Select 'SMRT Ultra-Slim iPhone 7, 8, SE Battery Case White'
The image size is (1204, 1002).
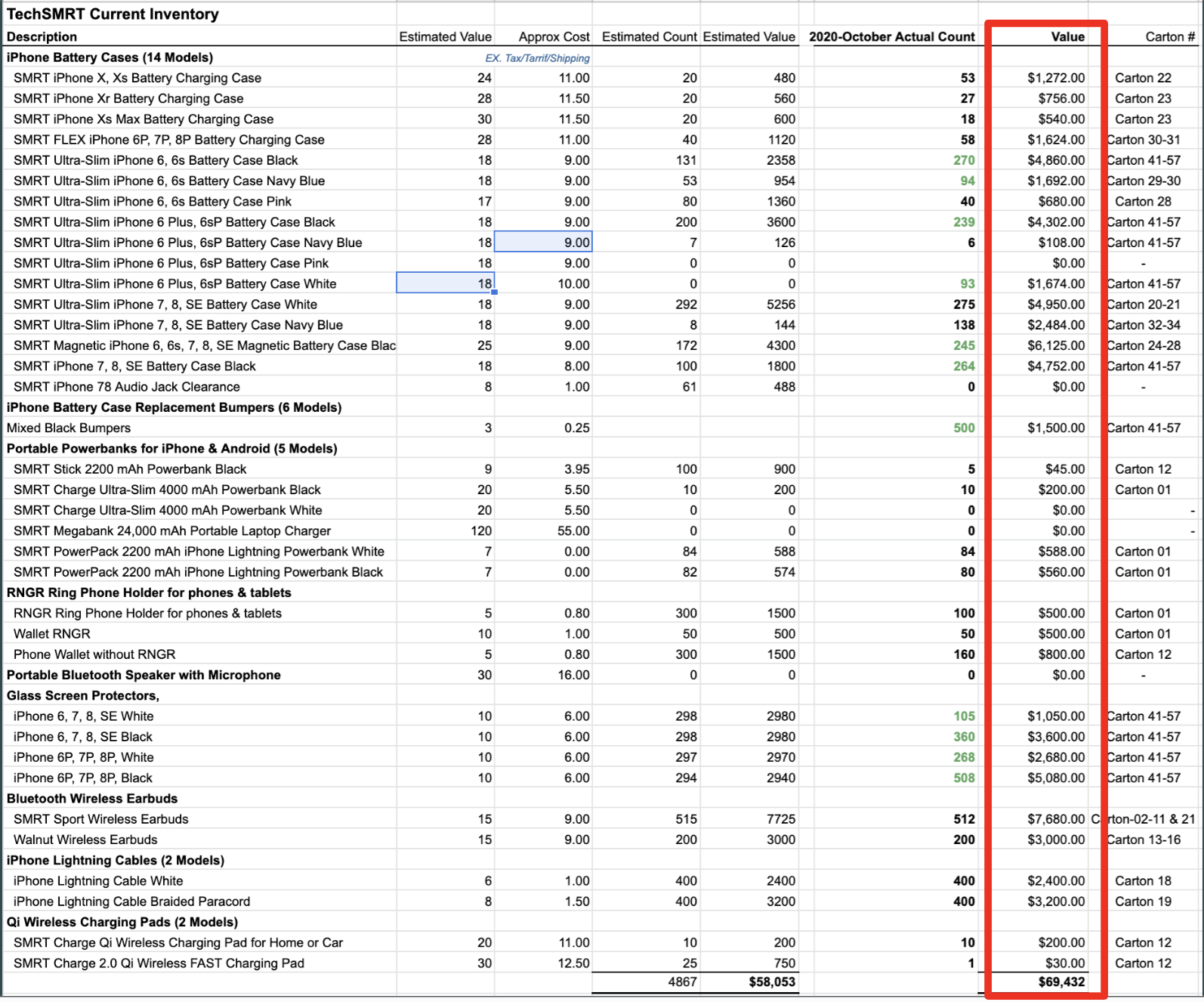tap(165, 305)
